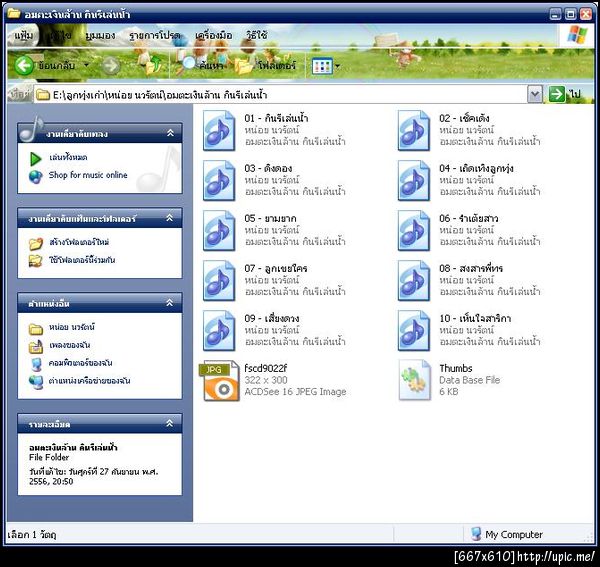Click the หน่อย นวรัตน์ folder icon in sidebar
Viewport: 600px width, 567px height.
click(36, 328)
